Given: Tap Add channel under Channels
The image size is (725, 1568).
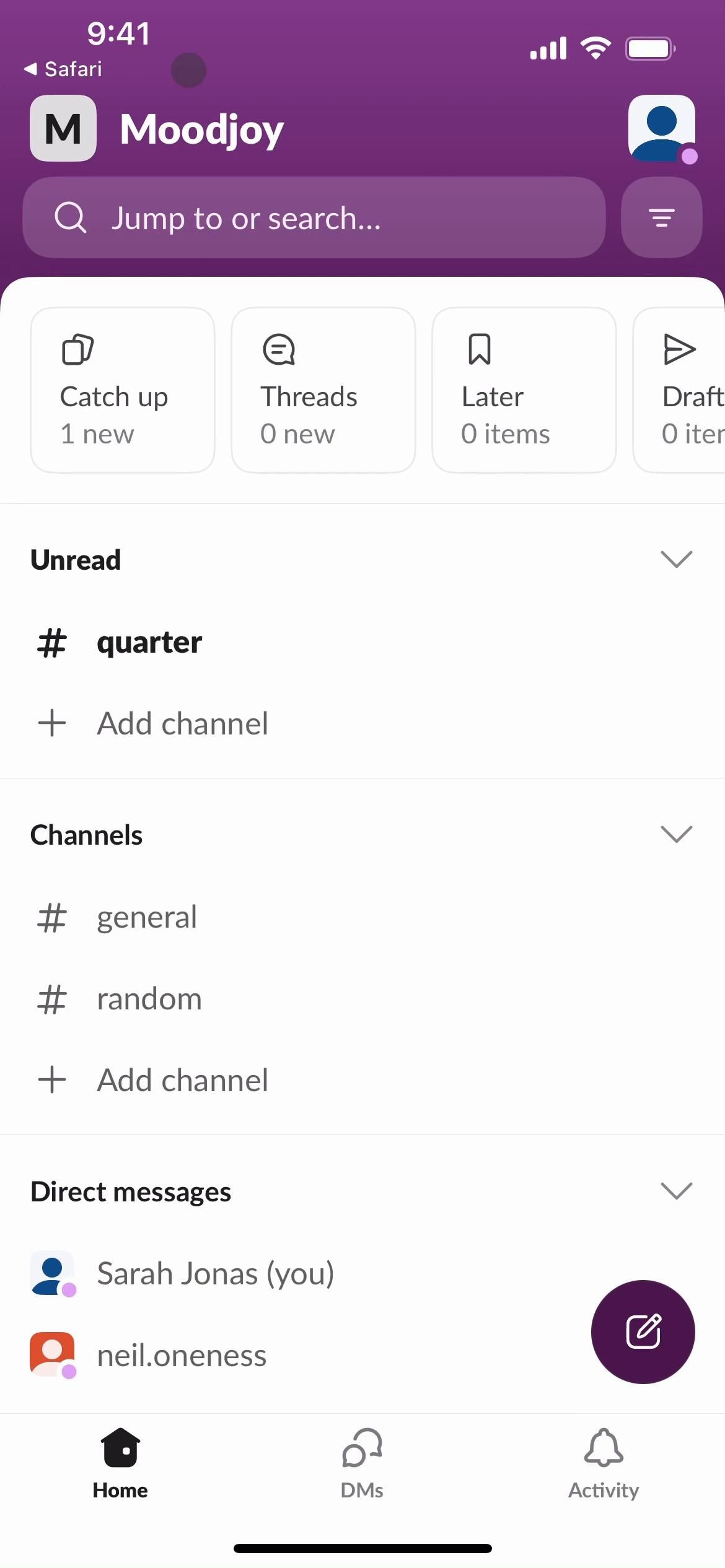Looking at the screenshot, I should pos(182,1081).
